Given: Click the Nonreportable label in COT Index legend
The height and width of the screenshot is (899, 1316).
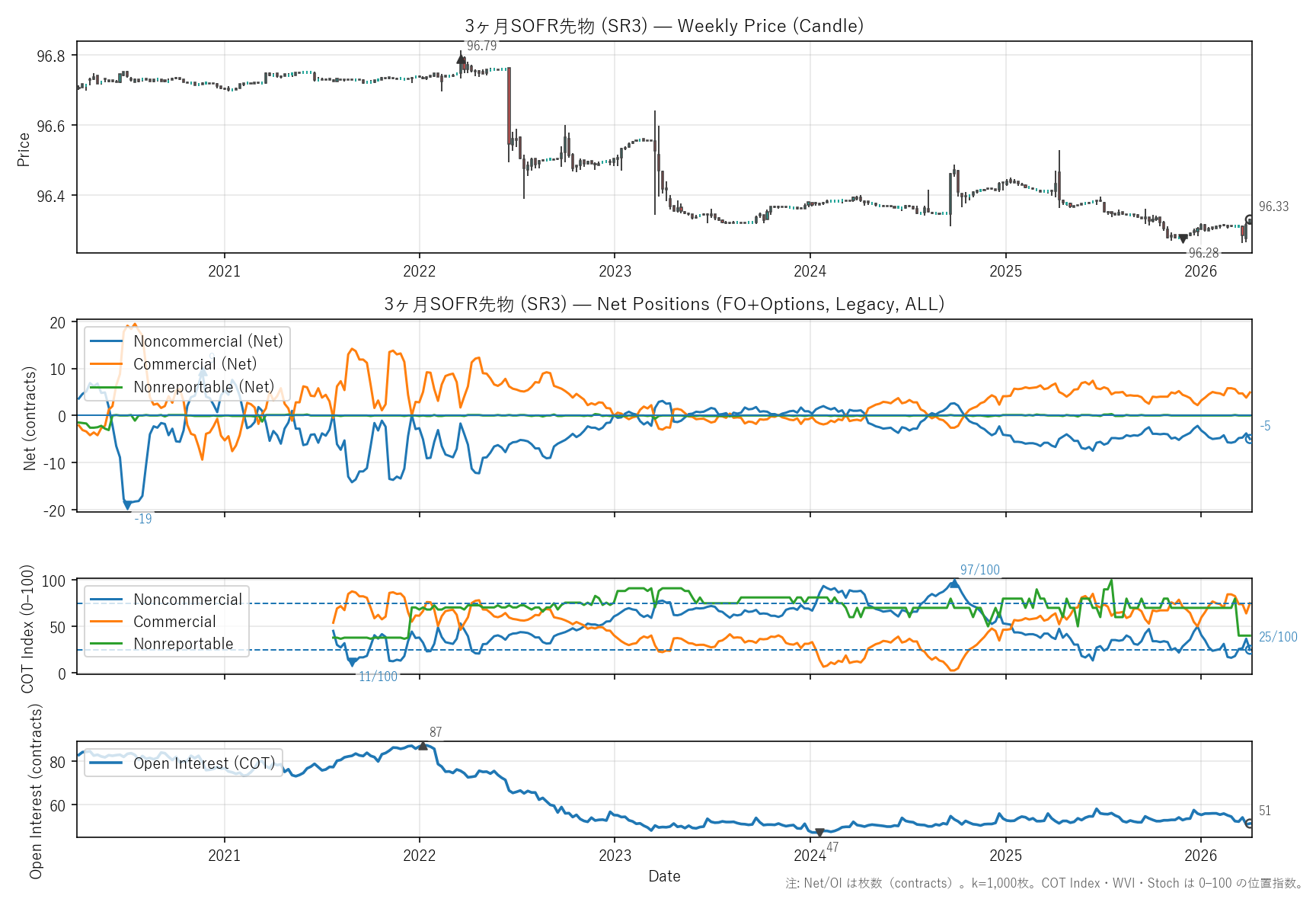Looking at the screenshot, I should [x=184, y=644].
